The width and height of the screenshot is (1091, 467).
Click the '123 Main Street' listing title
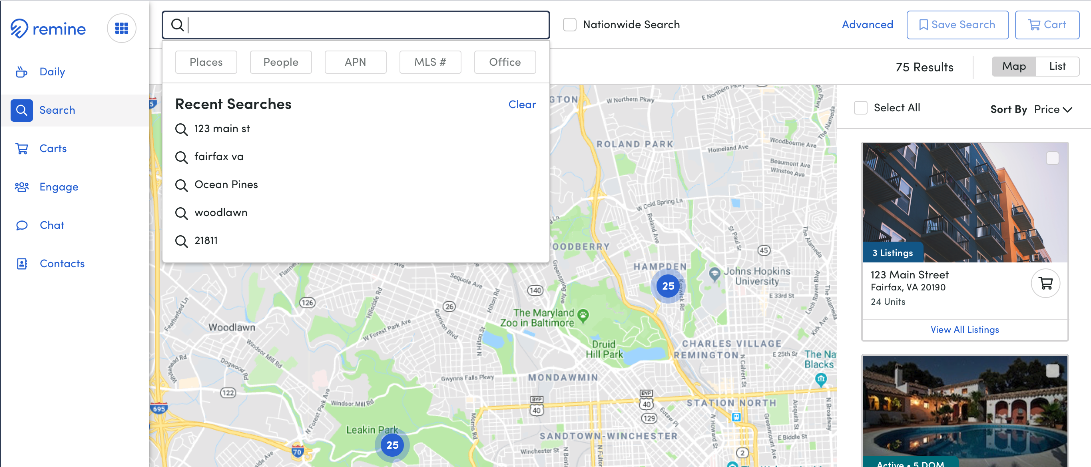coord(909,274)
